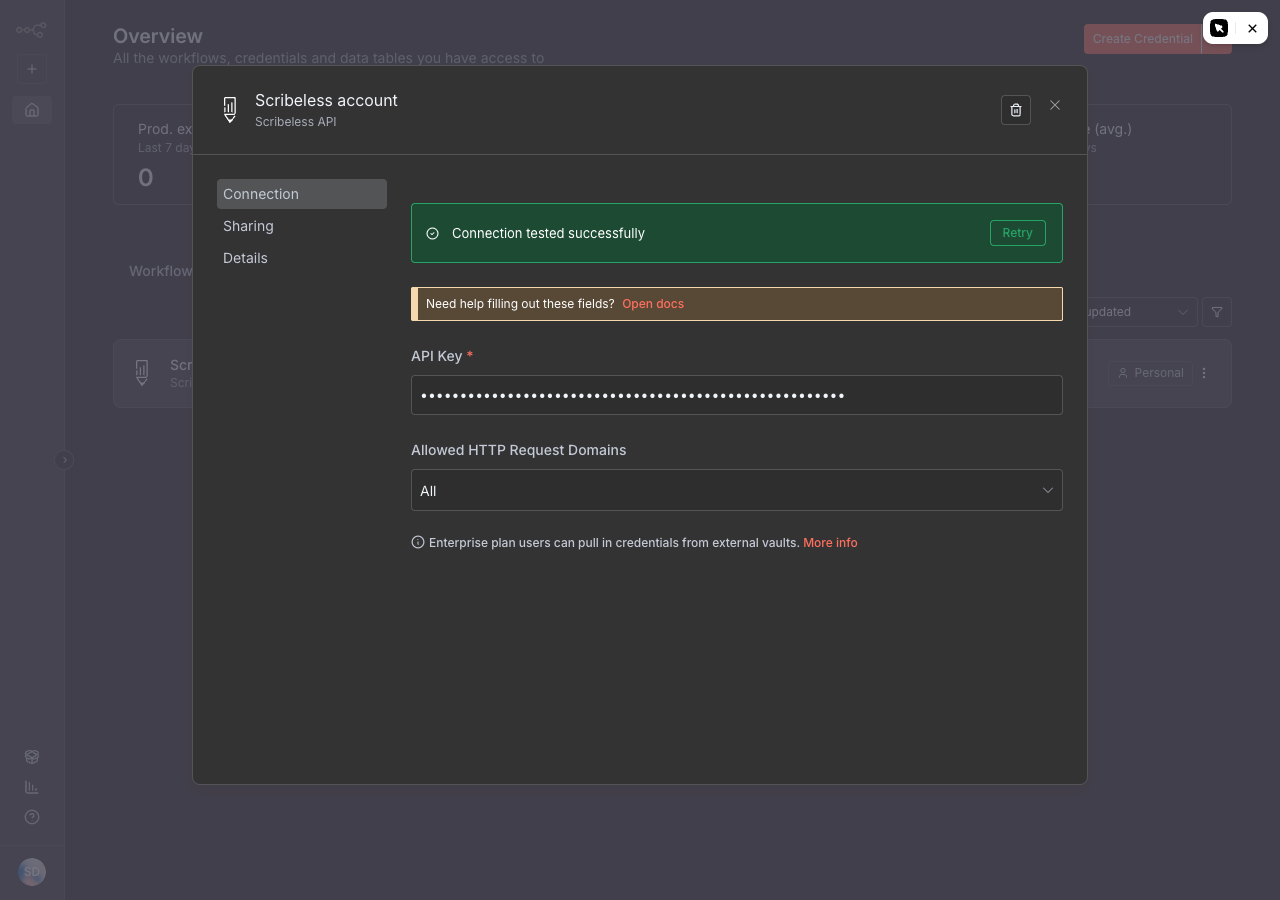Click the connection success checkmark icon
1280x900 pixels.
pyautogui.click(x=433, y=233)
